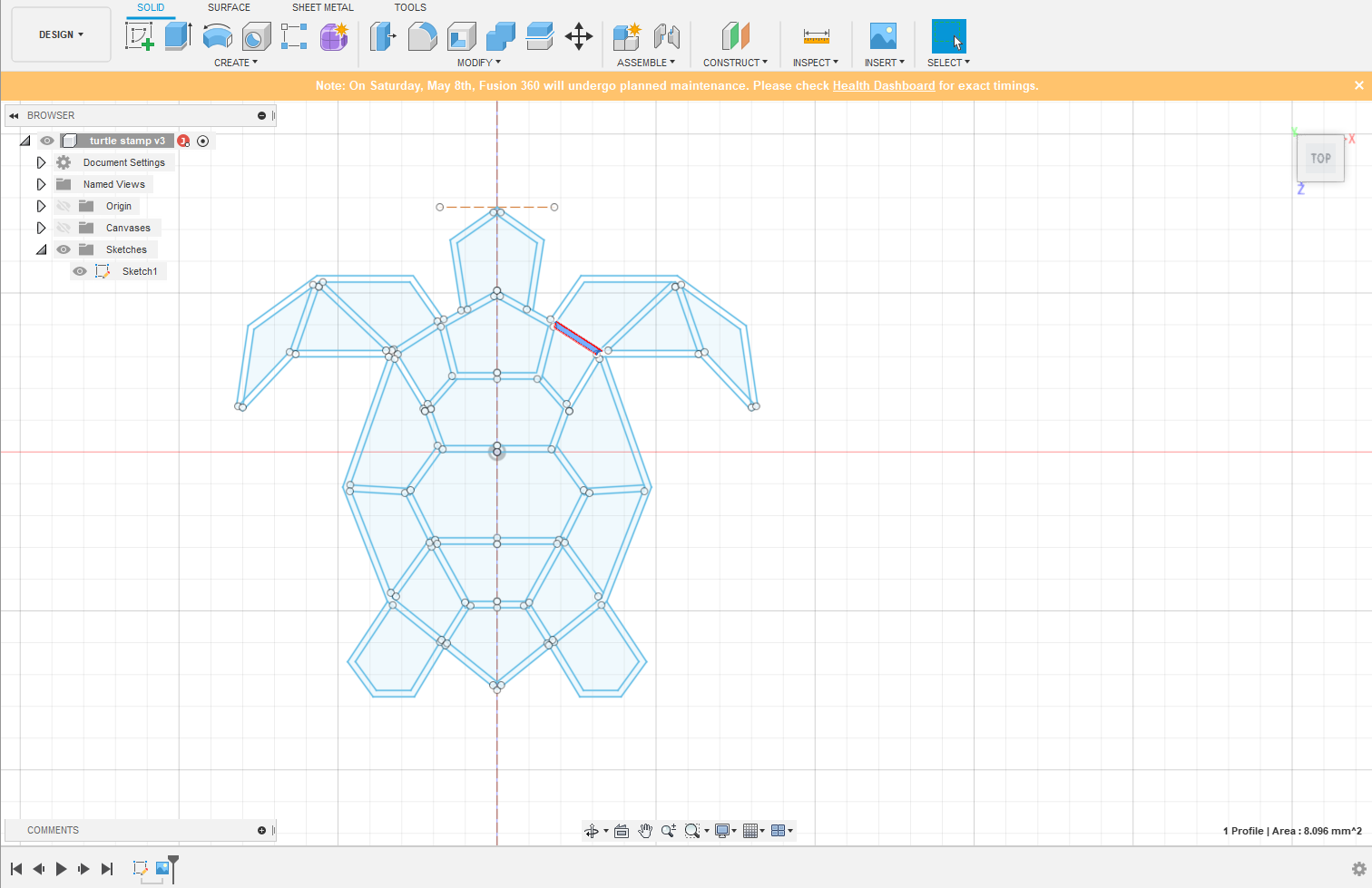Click the Look At icon
The width and height of the screenshot is (1372, 888).
(x=622, y=831)
